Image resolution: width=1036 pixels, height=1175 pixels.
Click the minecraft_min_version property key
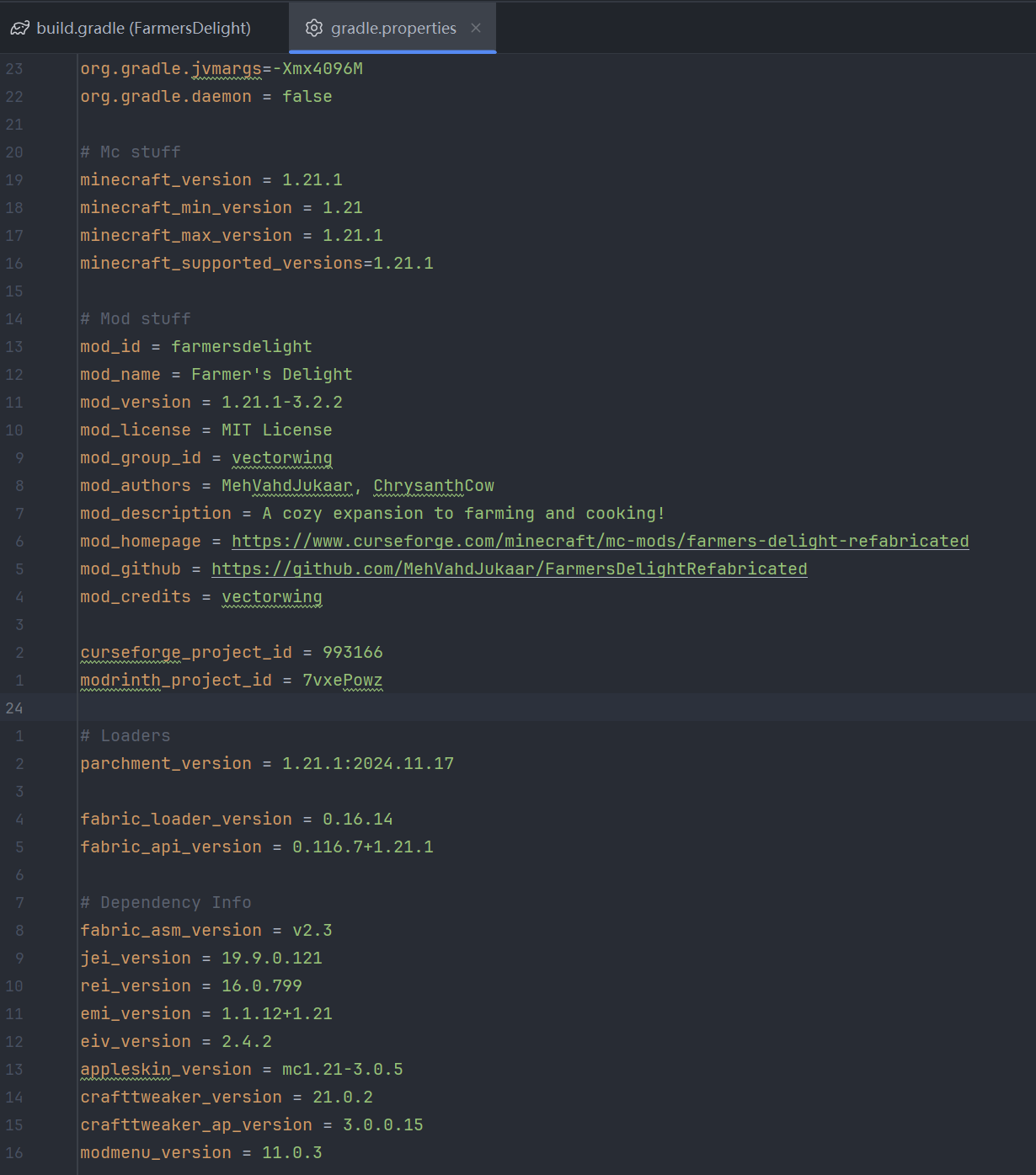pyautogui.click(x=185, y=208)
